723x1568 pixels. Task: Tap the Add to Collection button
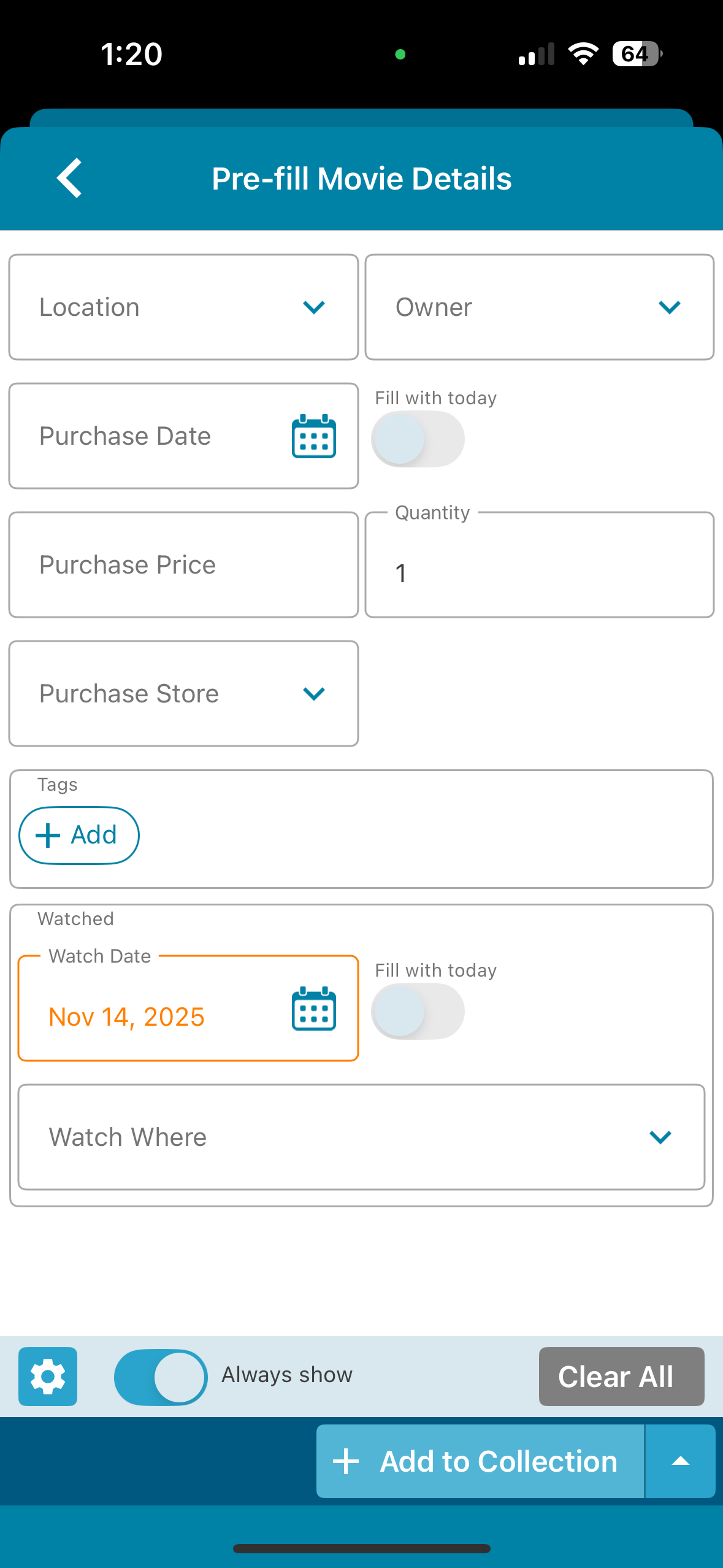480,1461
